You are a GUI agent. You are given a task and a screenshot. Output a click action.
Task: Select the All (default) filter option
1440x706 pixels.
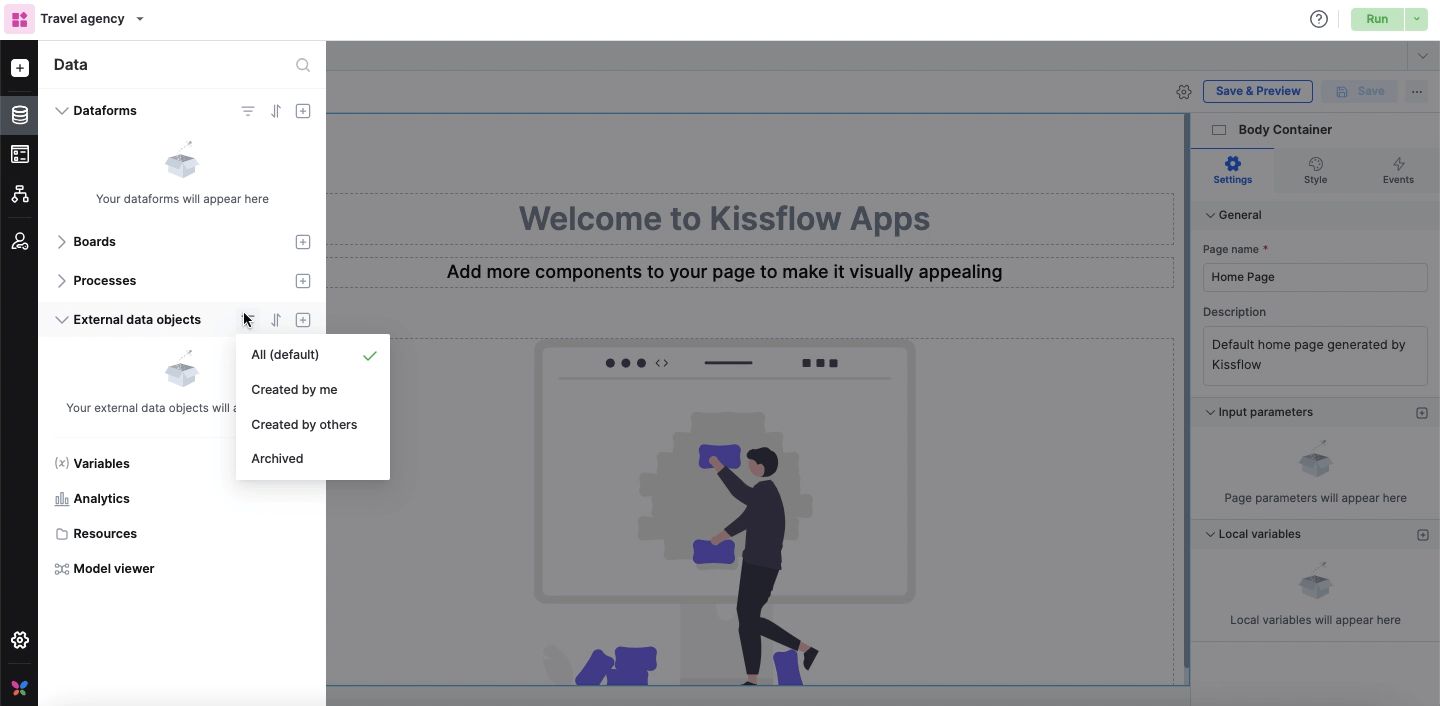[x=313, y=355]
